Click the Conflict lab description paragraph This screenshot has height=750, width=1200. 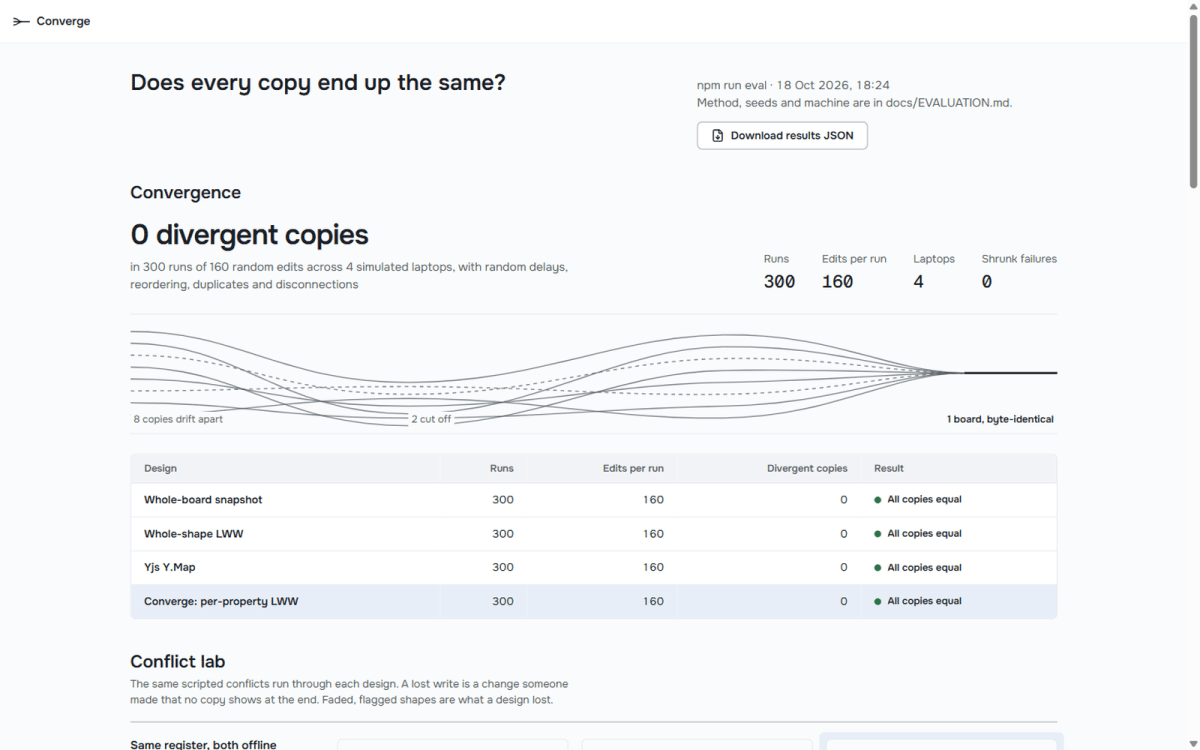[350, 692]
